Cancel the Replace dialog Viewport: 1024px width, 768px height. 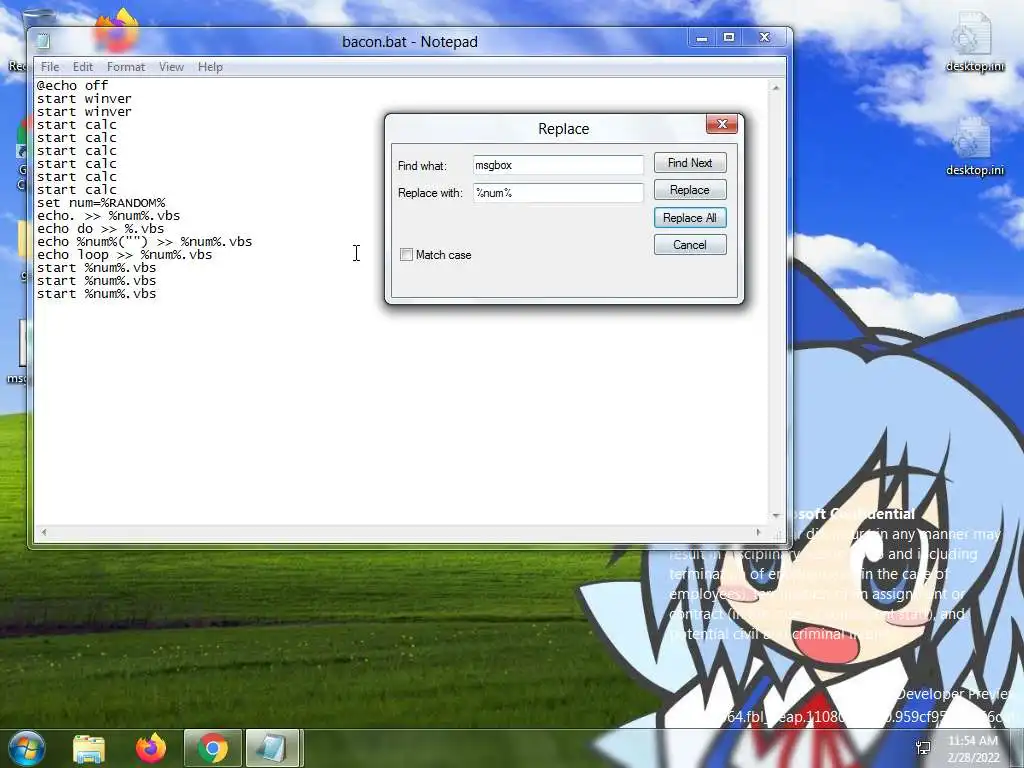[690, 245]
